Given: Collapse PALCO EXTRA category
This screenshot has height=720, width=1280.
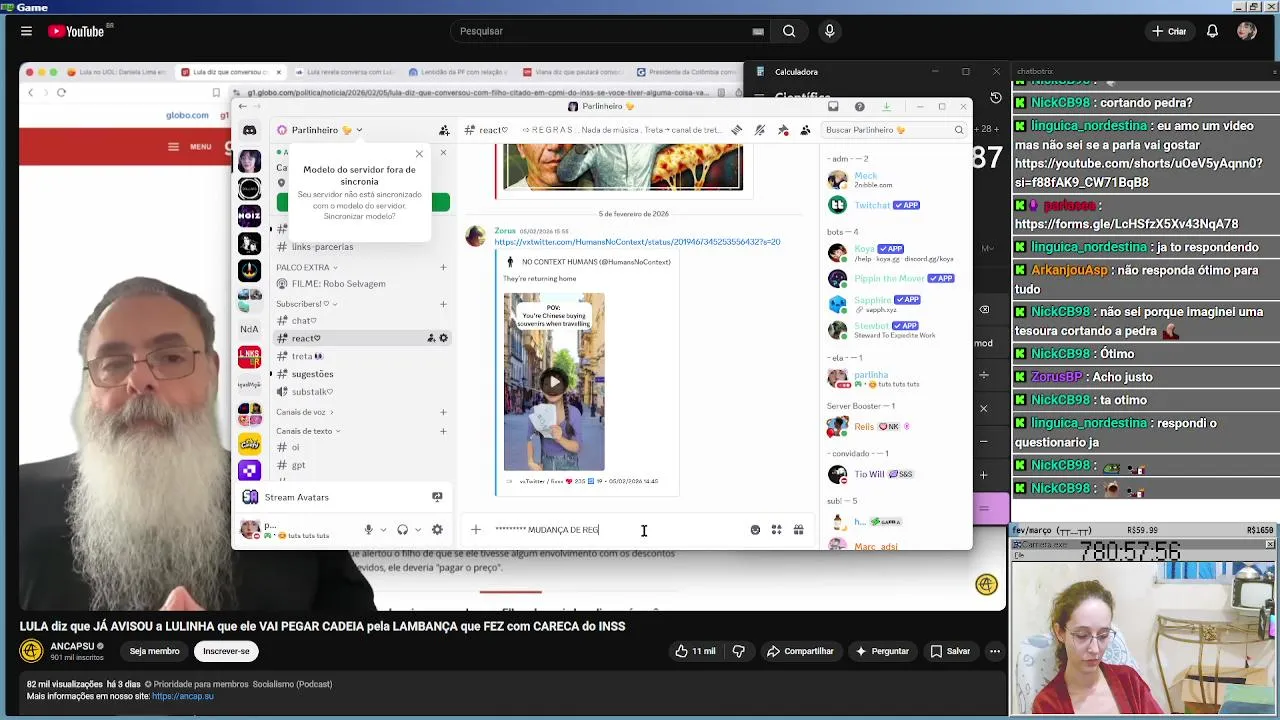Looking at the screenshot, I should [307, 267].
